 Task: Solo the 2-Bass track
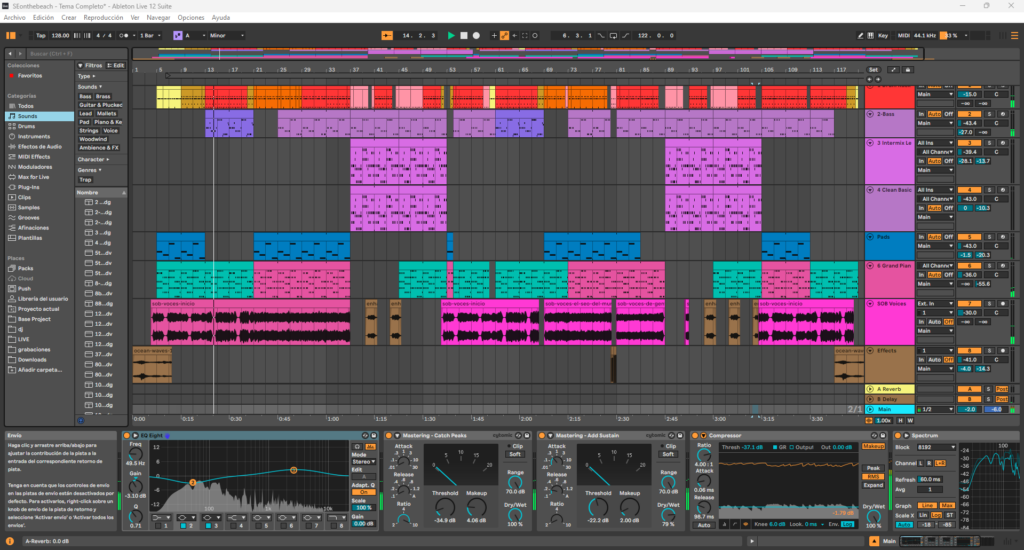click(989, 114)
